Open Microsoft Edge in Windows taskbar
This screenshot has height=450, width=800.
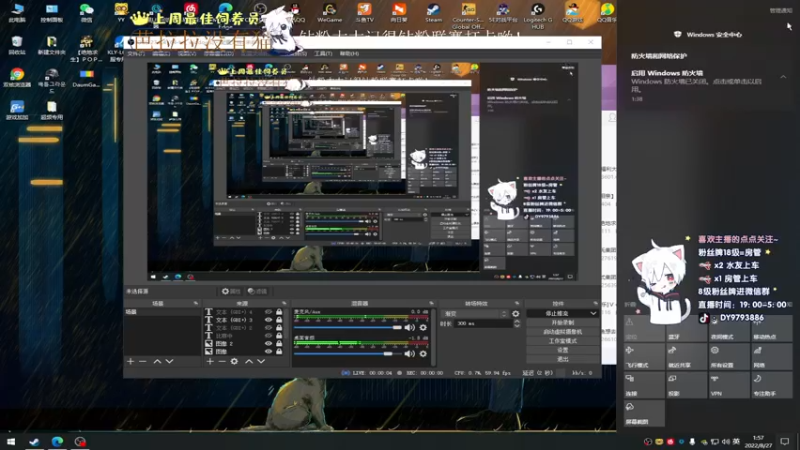(57, 442)
